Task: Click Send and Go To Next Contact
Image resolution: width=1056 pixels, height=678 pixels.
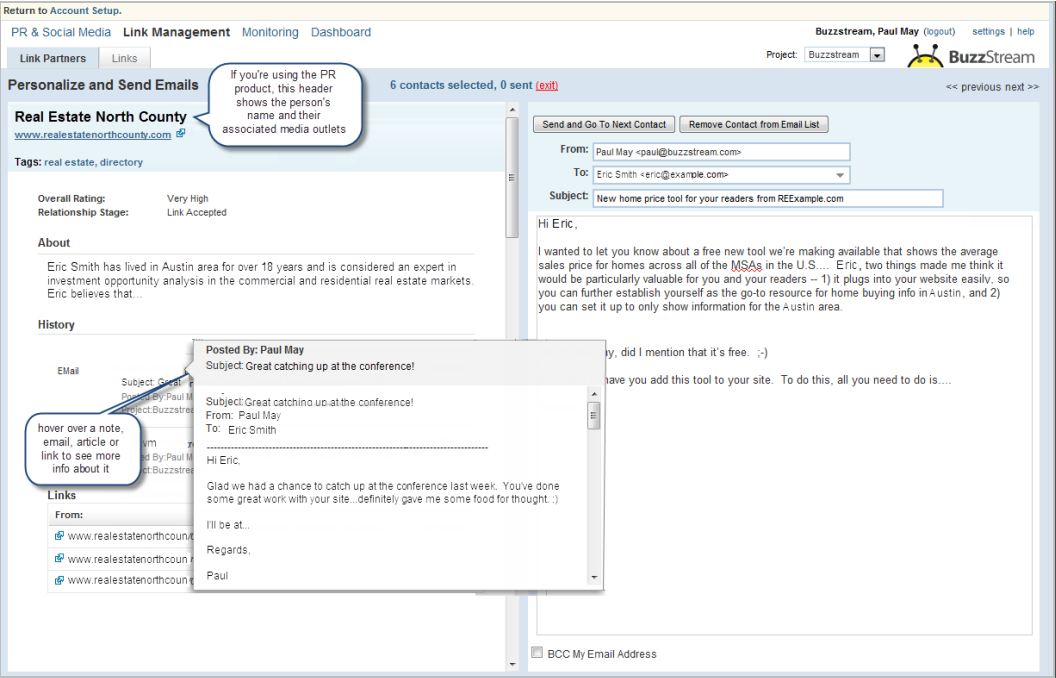Action: [x=604, y=125]
